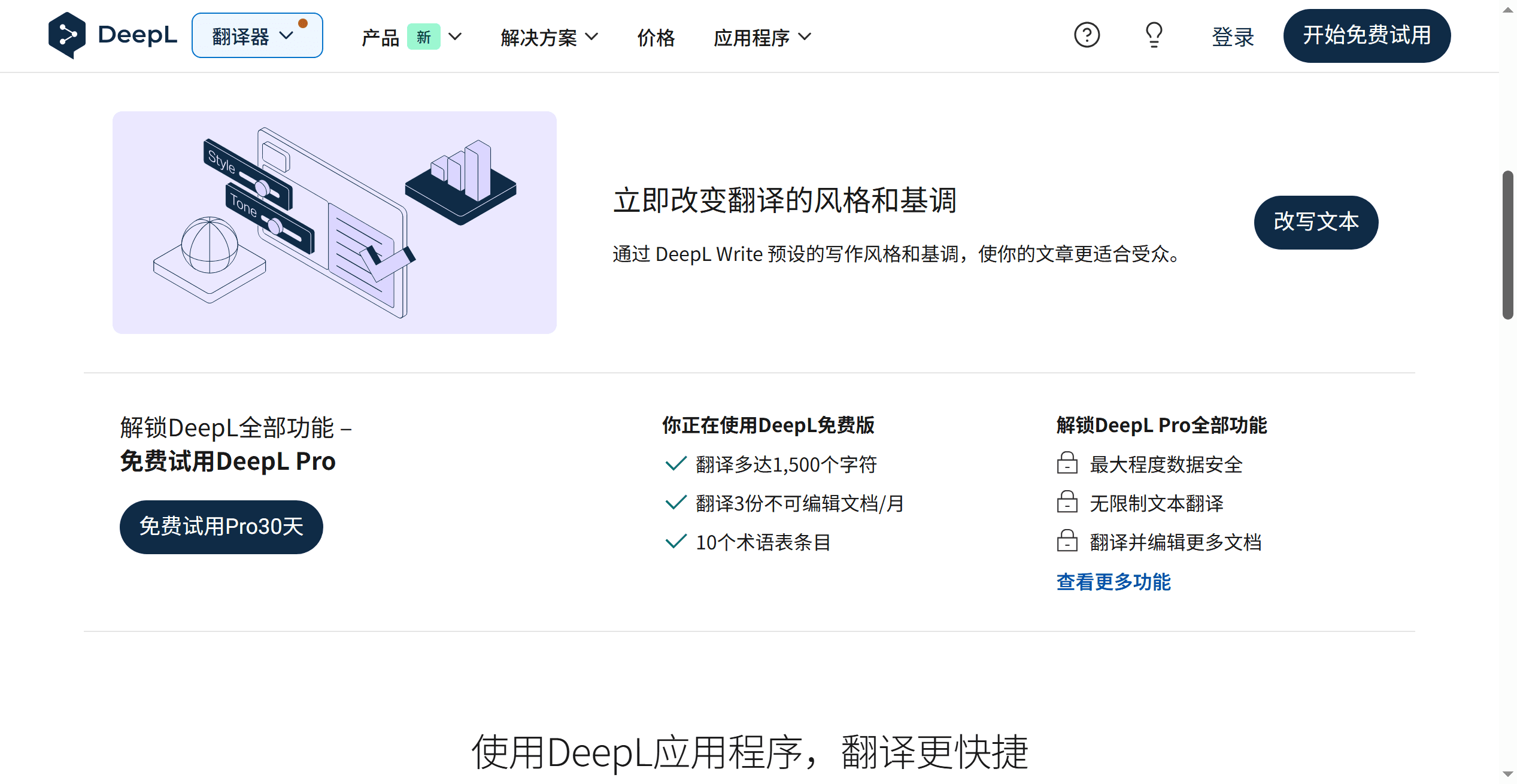Click the checkmark beside 翻译多达1,500个字符
The image size is (1517, 784).
coord(675,464)
